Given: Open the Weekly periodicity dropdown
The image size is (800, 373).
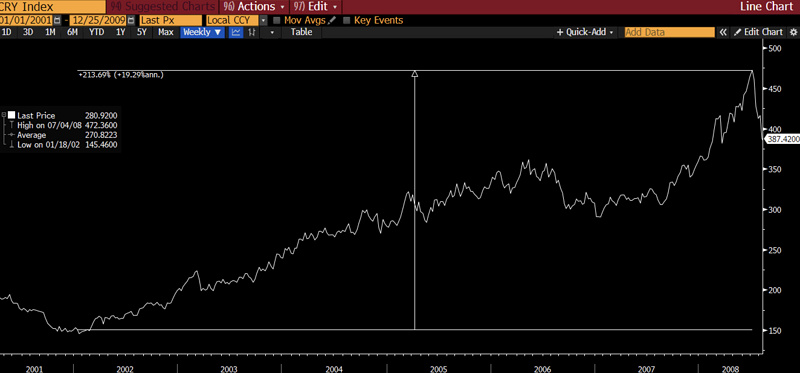Looking at the screenshot, I should [x=203, y=32].
